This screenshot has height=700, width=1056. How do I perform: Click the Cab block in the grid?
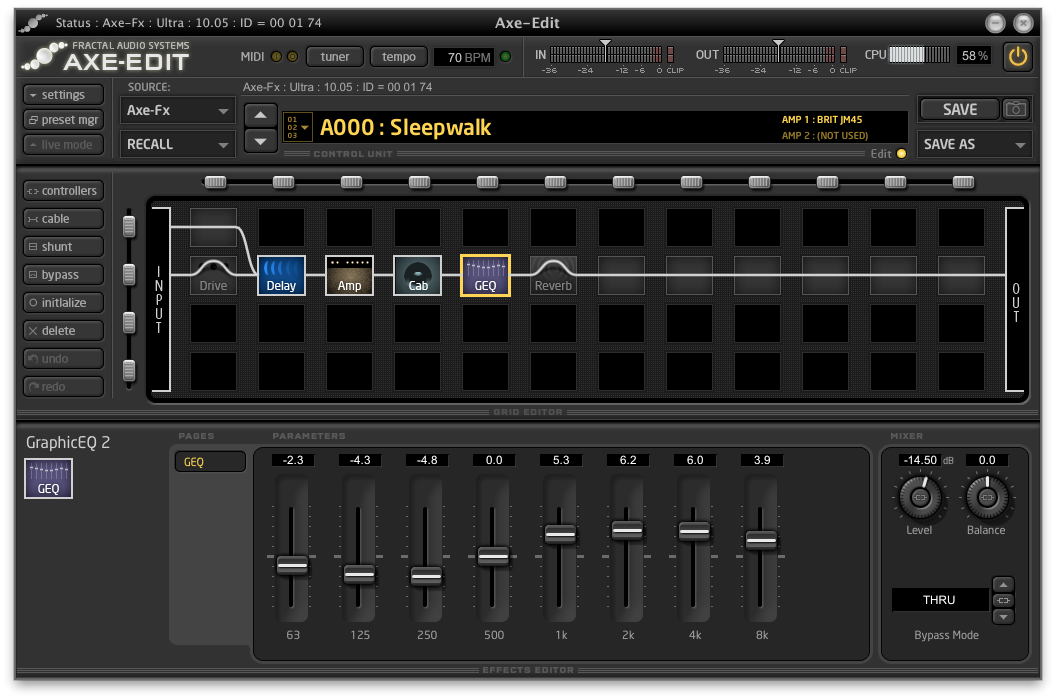[x=417, y=275]
